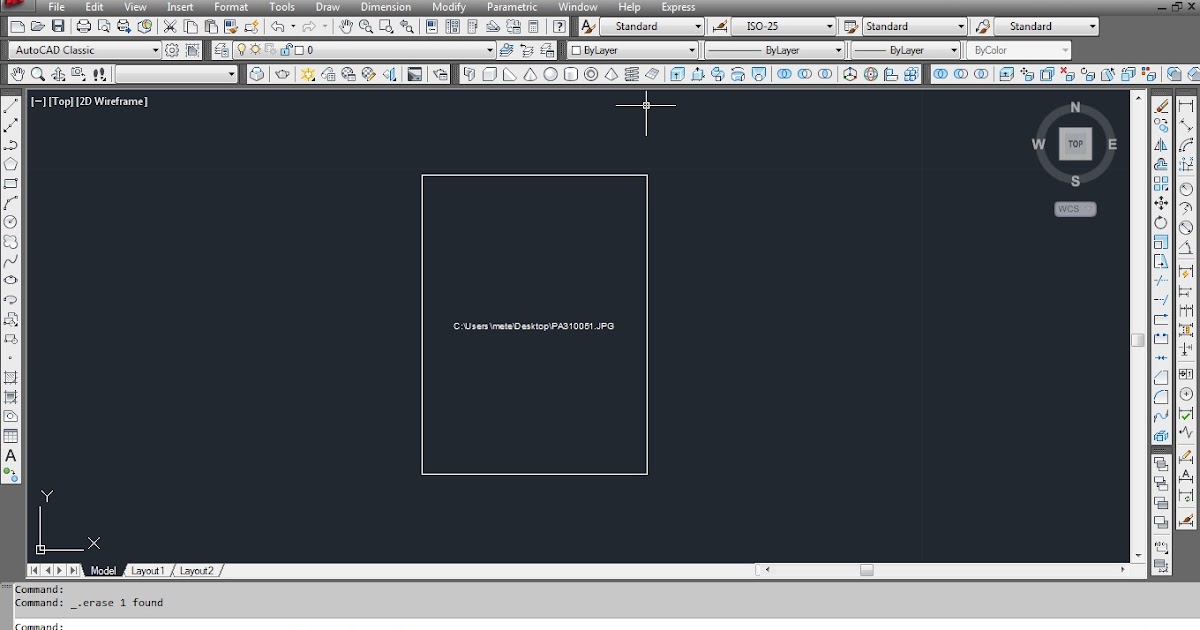Viewport: 1200px width, 630px height.
Task: Click the Workspace Settings gear icon
Action: pos(172,49)
